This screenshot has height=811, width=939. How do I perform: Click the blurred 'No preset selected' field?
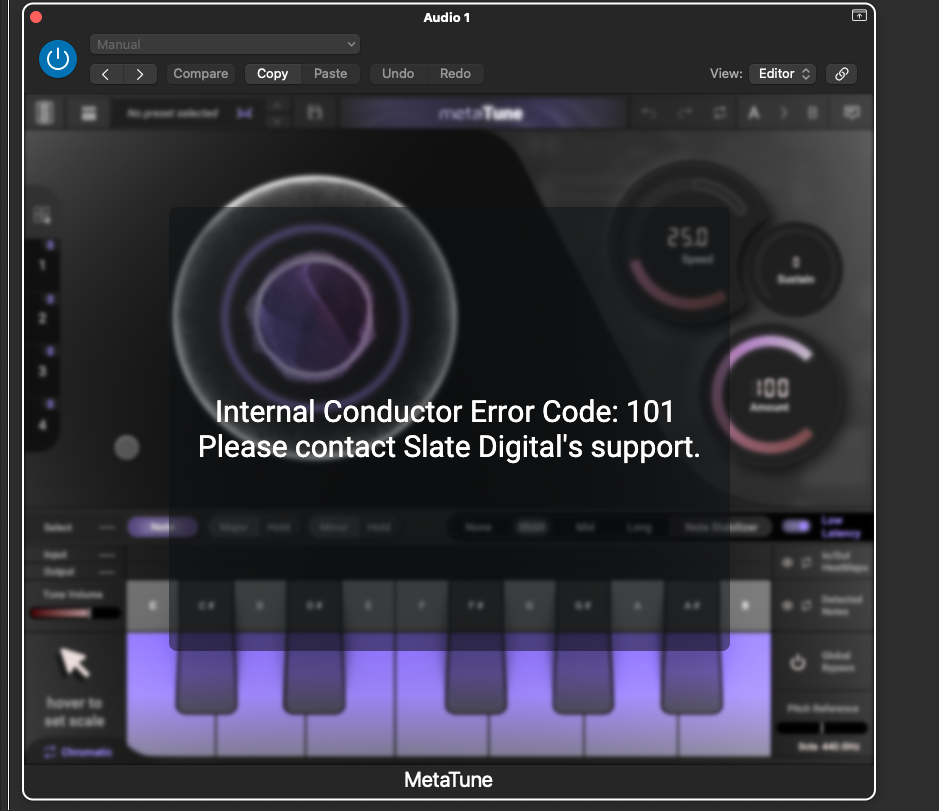(172, 113)
